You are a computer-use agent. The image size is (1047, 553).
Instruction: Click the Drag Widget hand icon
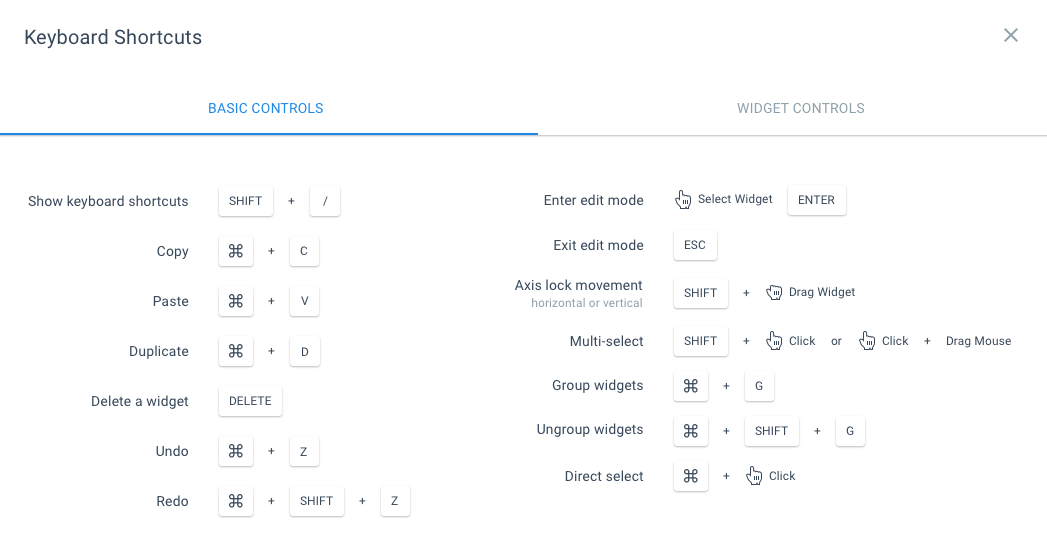(x=774, y=292)
